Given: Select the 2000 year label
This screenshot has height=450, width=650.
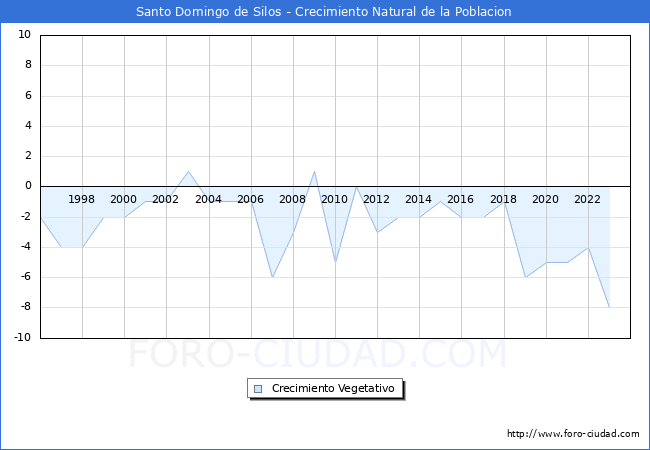Looking at the screenshot, I should coord(123,199).
